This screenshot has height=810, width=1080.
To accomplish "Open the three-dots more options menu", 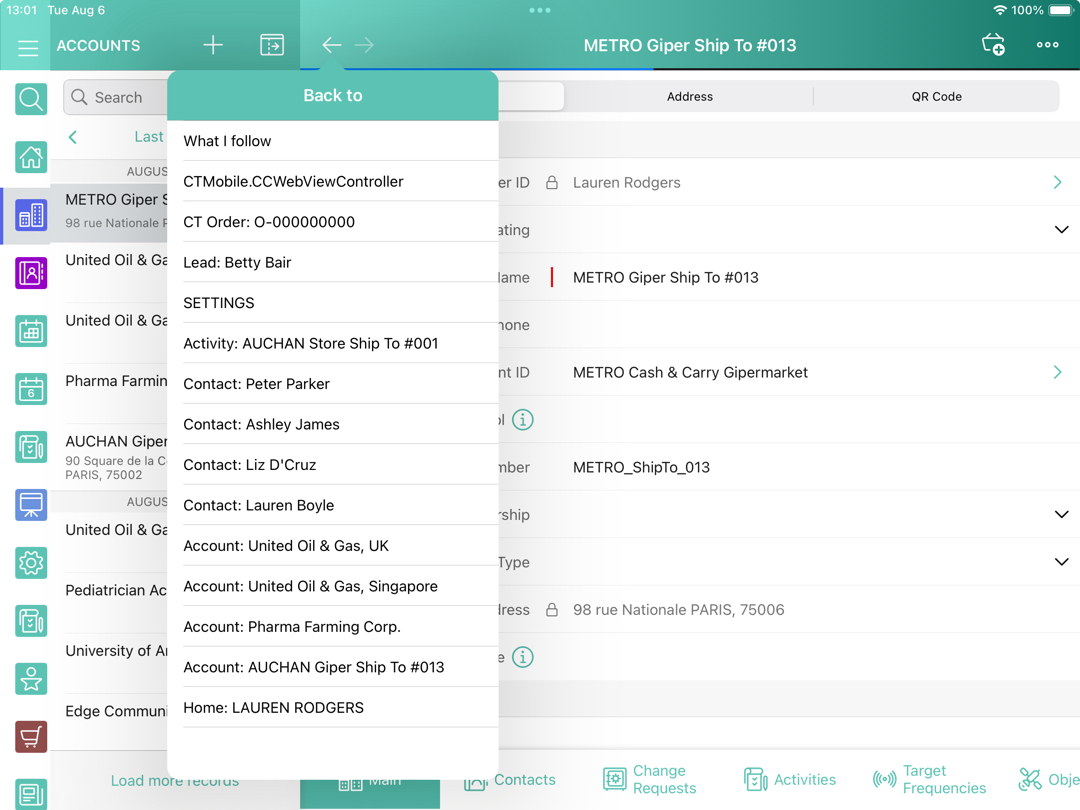I will pos(1047,45).
